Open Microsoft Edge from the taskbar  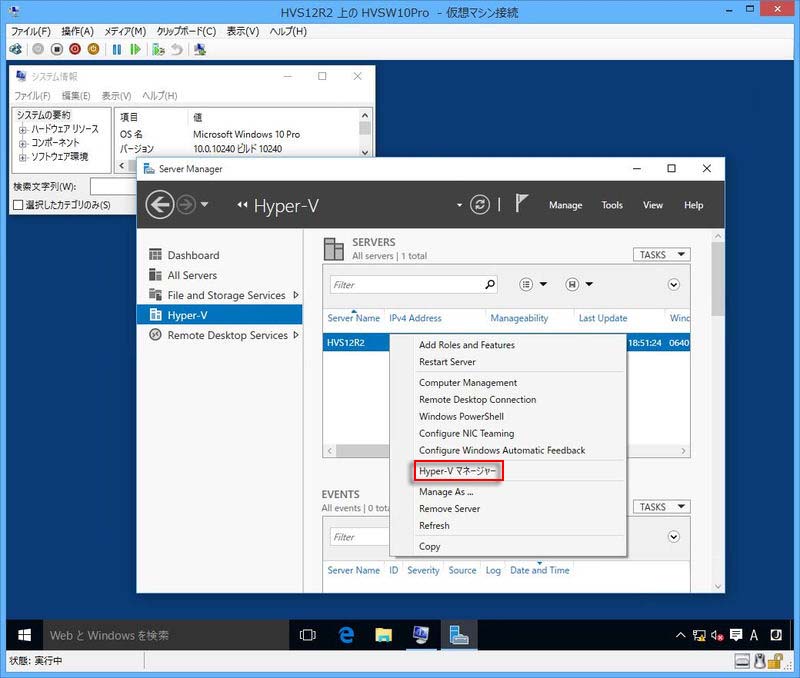[x=346, y=635]
